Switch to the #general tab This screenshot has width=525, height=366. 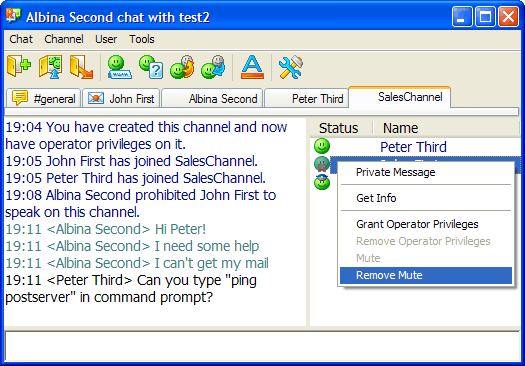44,98
